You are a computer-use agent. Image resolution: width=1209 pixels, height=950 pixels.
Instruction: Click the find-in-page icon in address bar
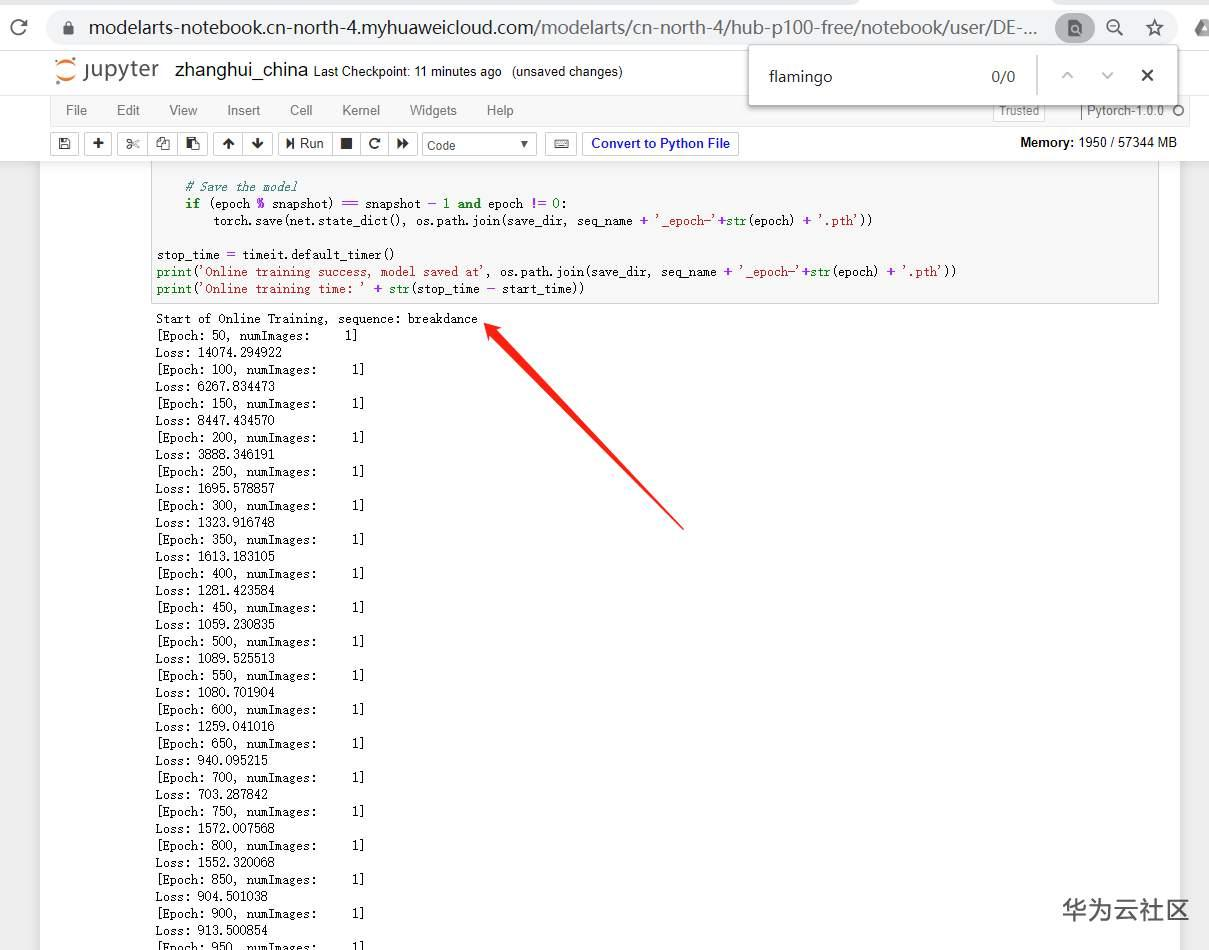coord(1075,28)
